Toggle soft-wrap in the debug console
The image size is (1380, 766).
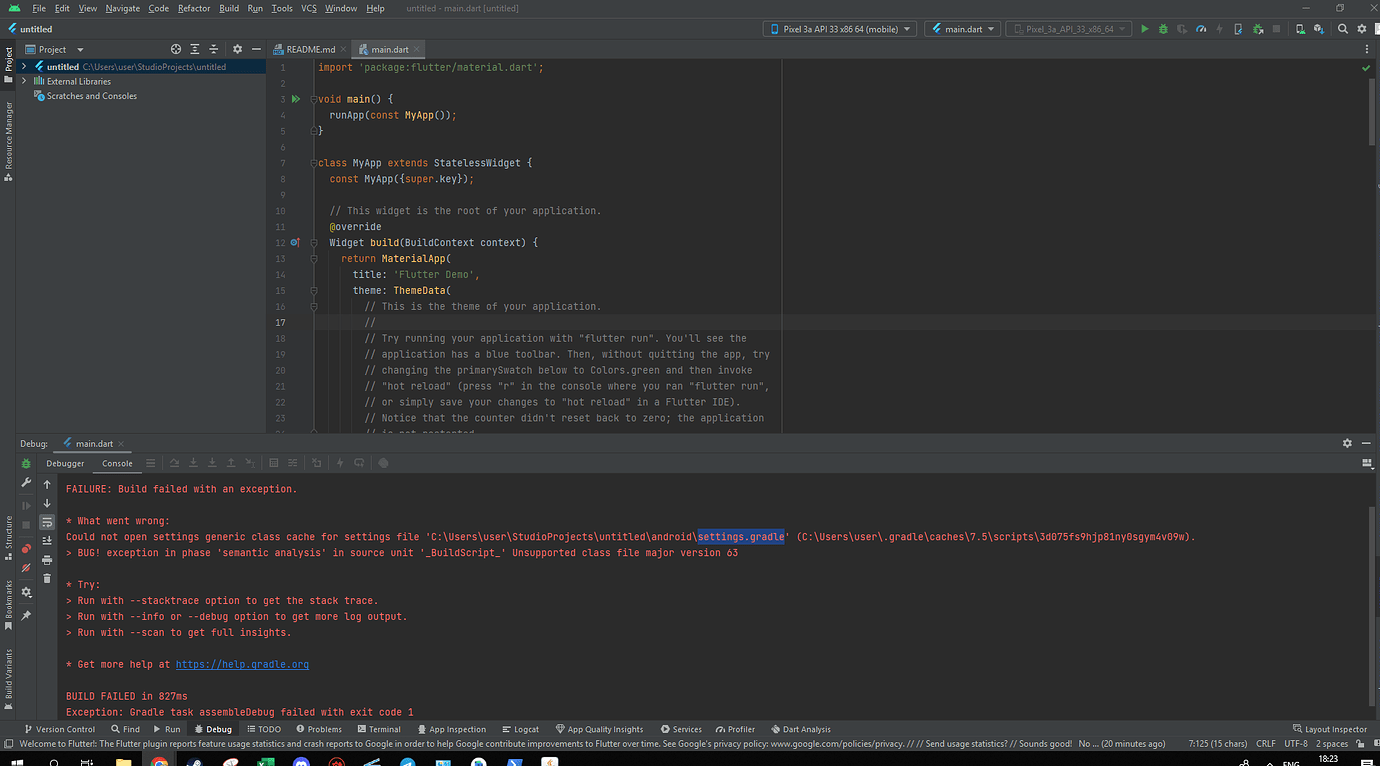(x=47, y=522)
